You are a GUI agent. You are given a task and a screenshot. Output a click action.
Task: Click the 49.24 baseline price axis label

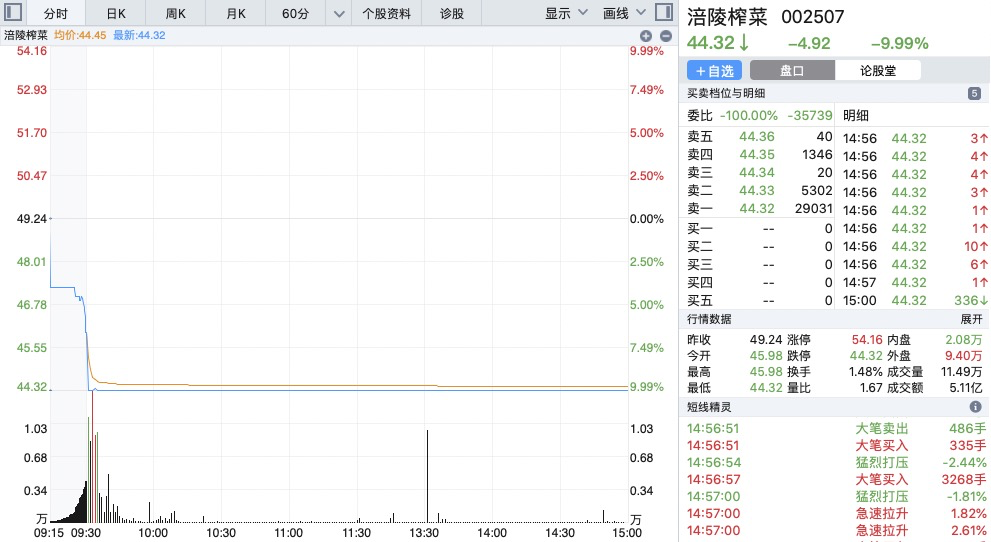point(32,219)
